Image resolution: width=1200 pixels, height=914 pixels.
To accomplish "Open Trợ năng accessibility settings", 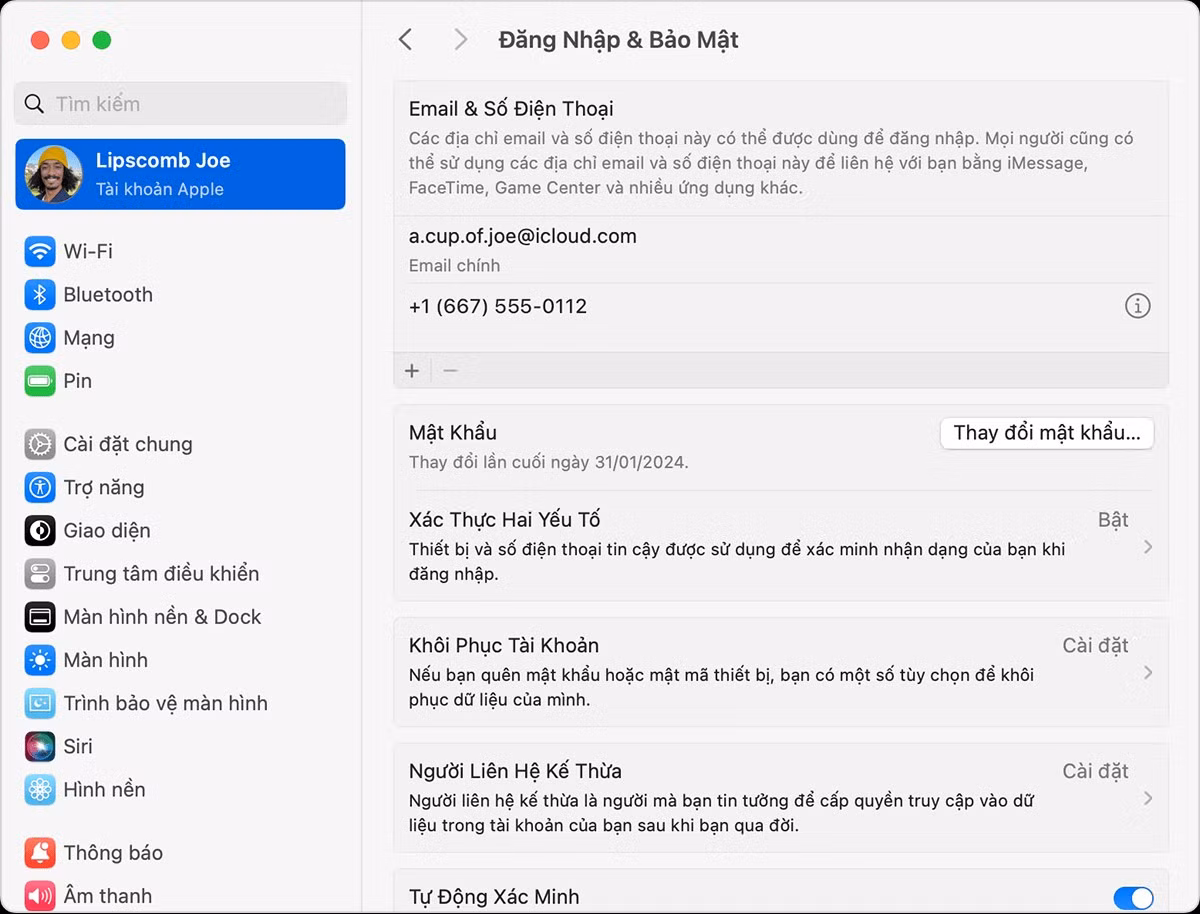I will point(39,487).
